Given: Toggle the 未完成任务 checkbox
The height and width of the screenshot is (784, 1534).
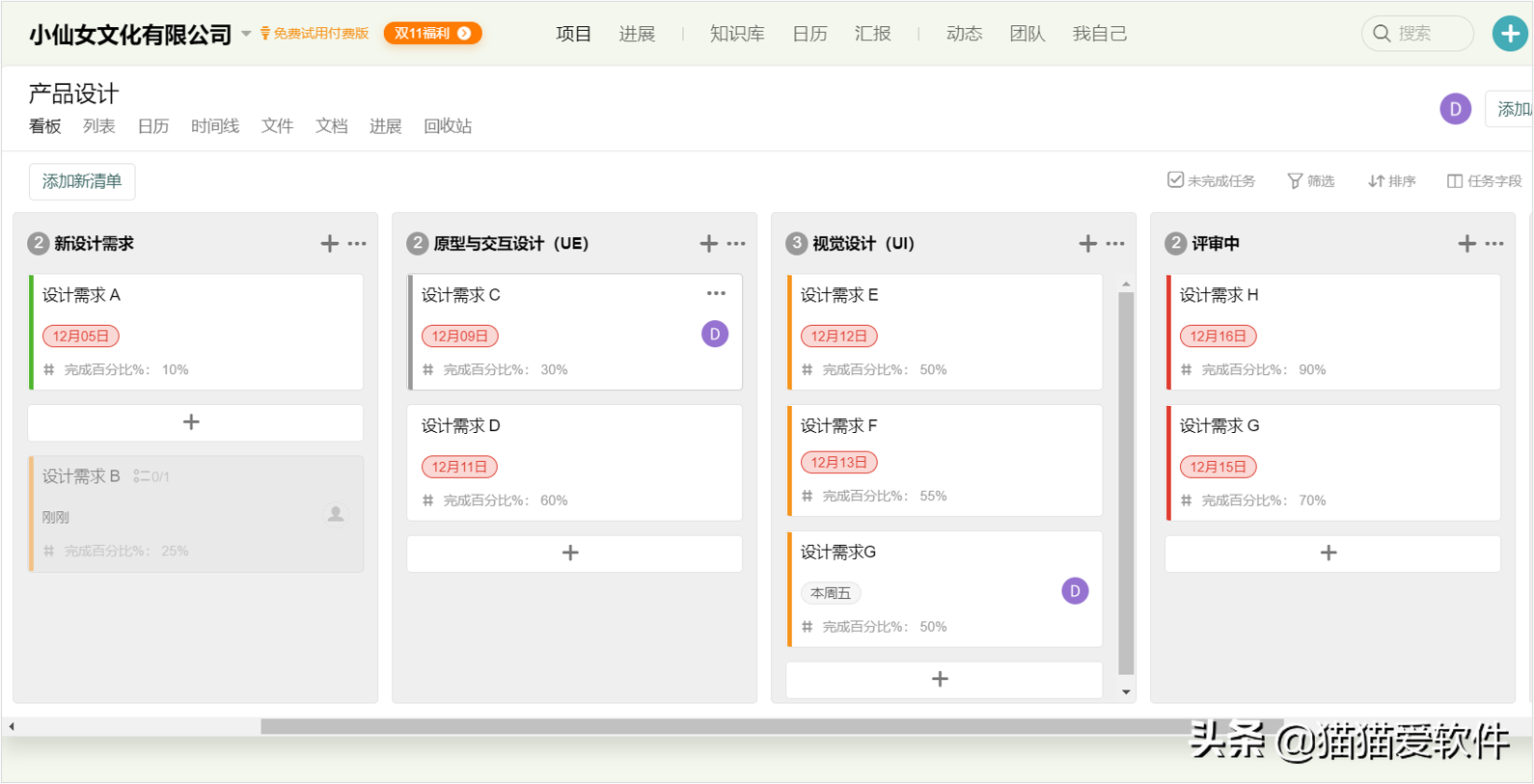Looking at the screenshot, I should [x=1175, y=180].
